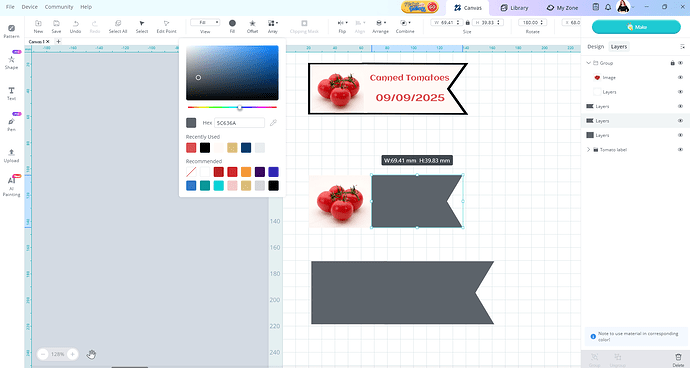Choose the red recently used swatch
Screen dimensions: 690x368
191,147
